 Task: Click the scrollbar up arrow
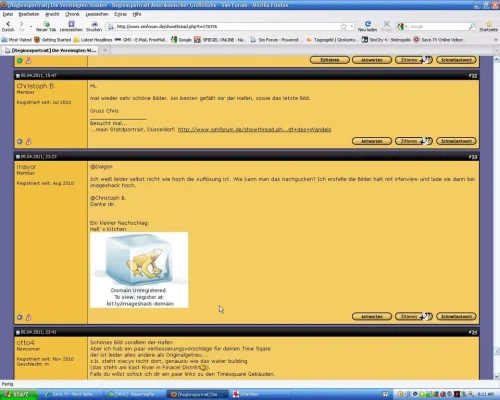pos(496,59)
